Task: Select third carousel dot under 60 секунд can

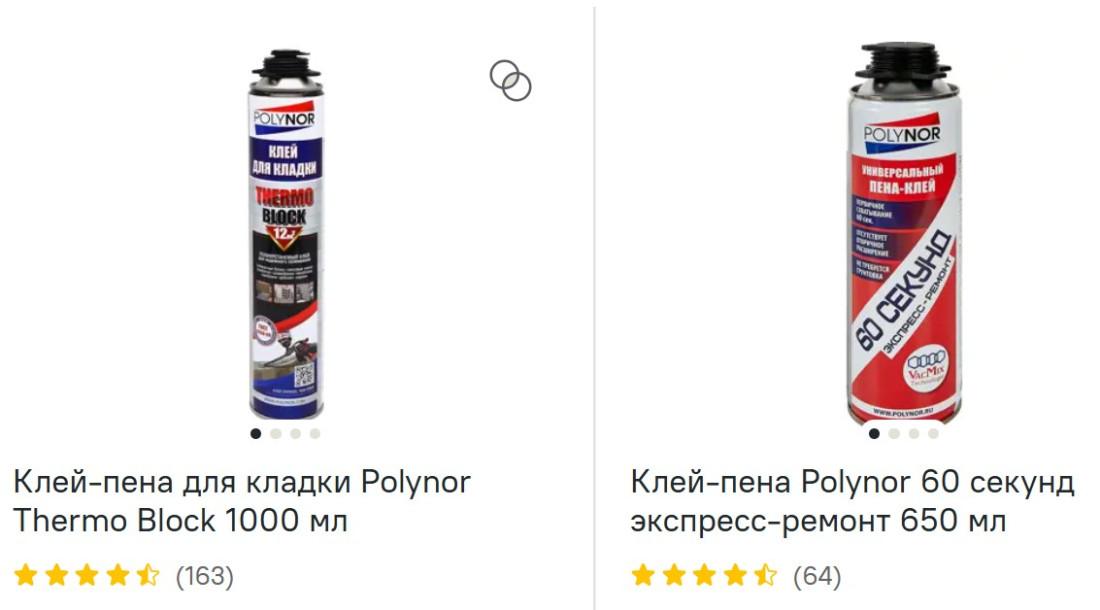Action: click(913, 433)
